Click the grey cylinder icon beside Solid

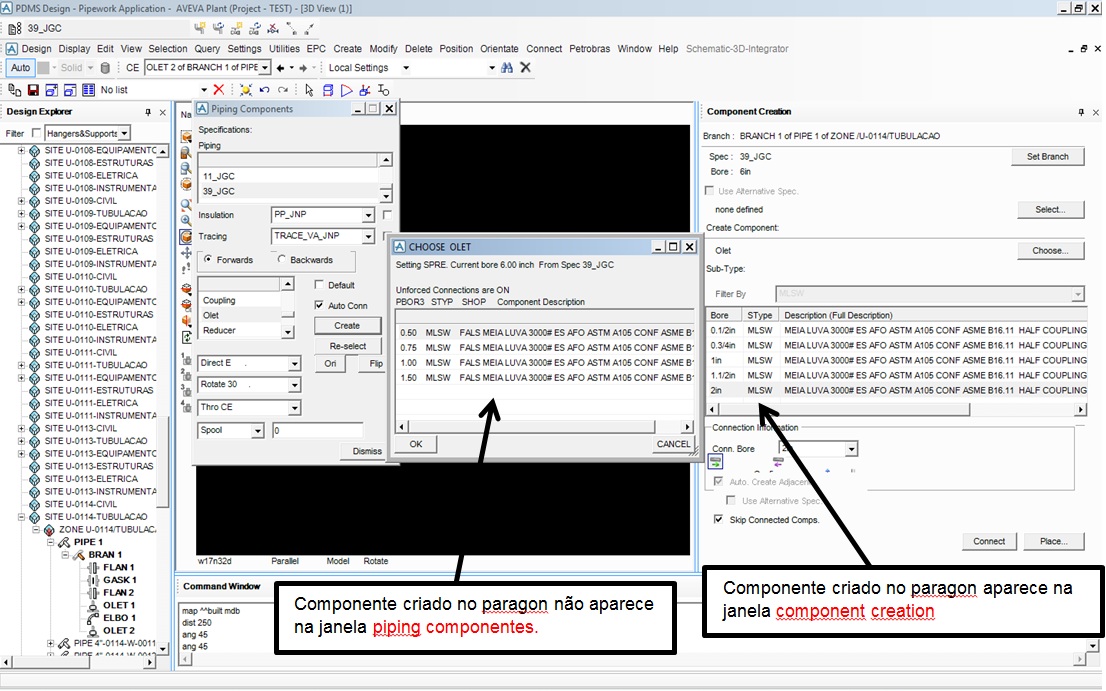(x=105, y=68)
